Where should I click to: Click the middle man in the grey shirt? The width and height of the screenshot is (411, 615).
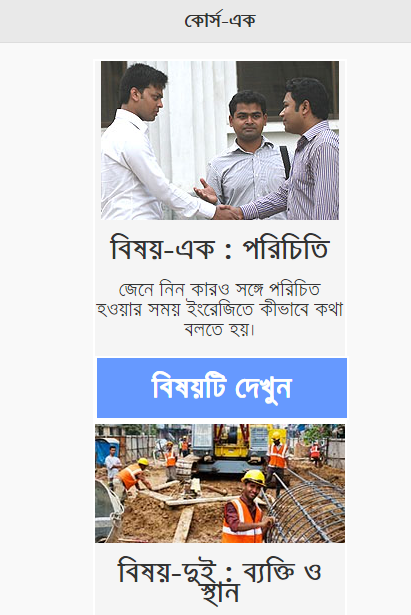246,151
